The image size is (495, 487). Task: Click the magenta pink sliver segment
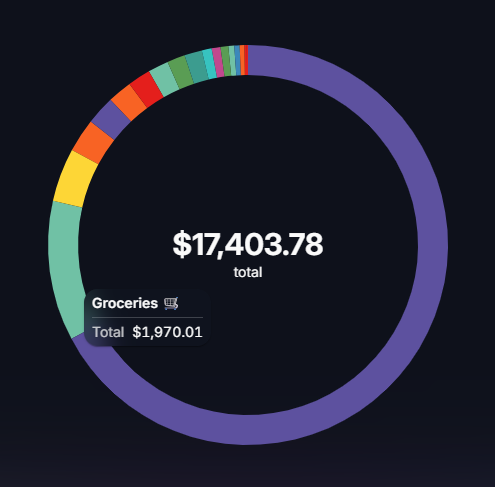[x=219, y=62]
